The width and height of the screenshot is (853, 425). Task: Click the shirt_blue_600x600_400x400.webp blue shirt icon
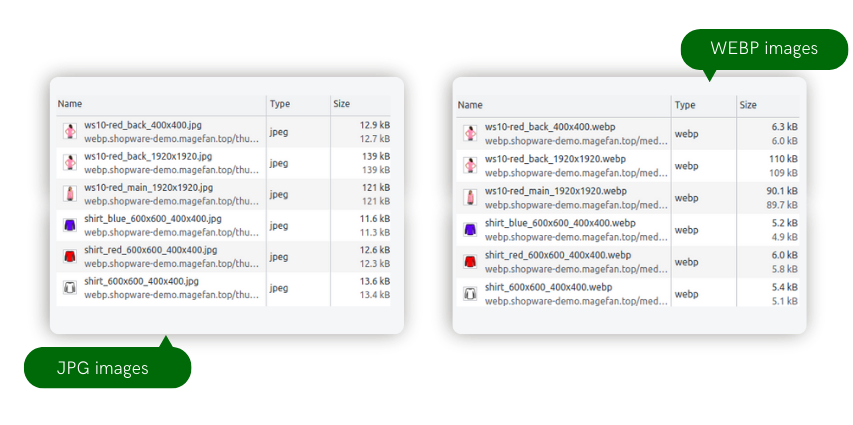tap(470, 229)
